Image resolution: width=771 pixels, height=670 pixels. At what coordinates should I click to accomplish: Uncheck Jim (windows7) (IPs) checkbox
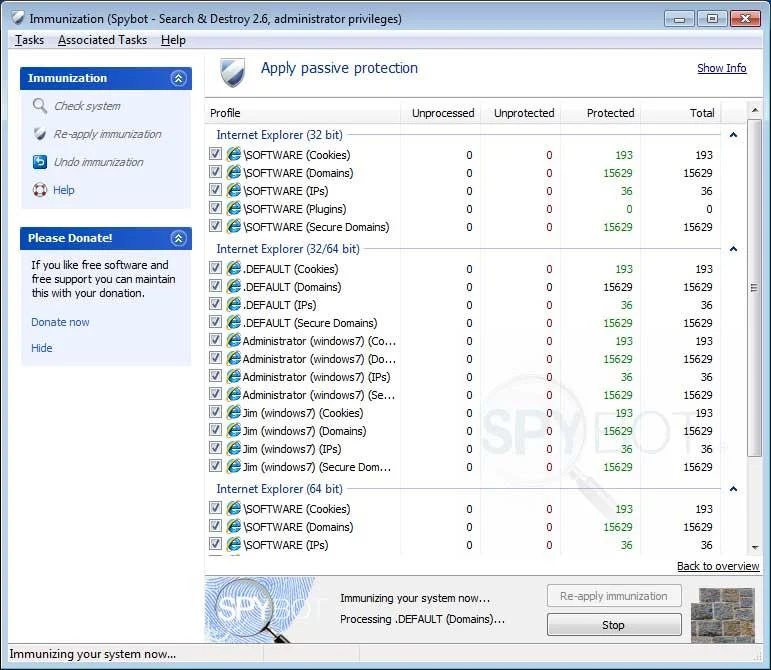(215, 448)
